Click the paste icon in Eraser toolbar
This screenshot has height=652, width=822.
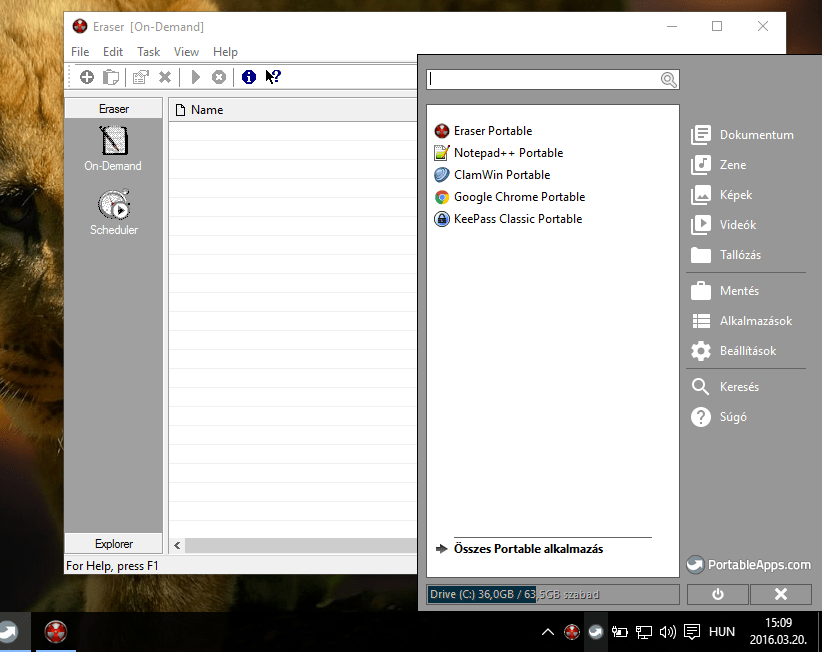111,77
